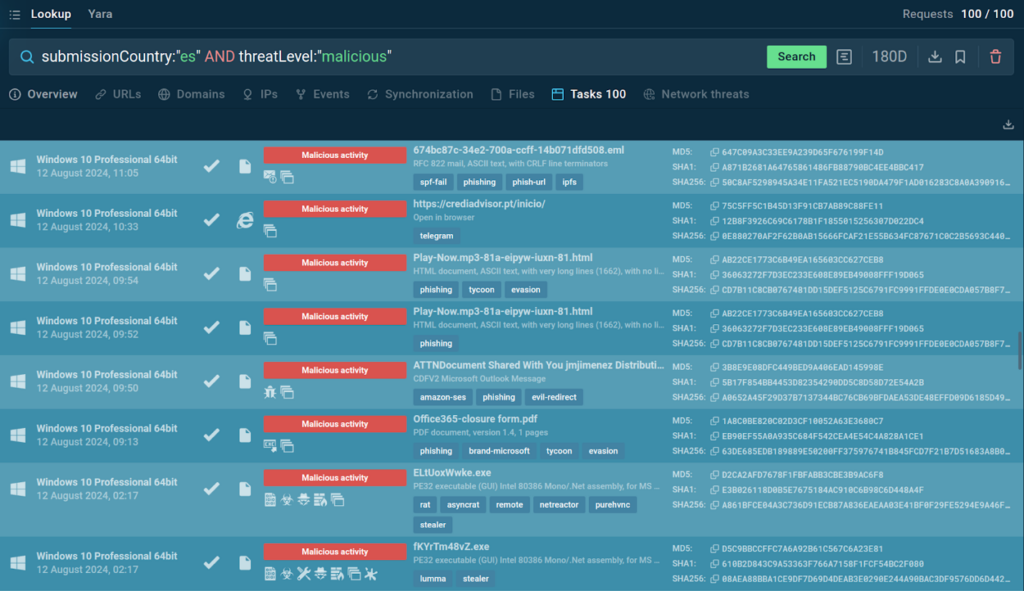Viewport: 1024px width, 591px height.
Task: Click the asyncrat tag
Action: click(x=463, y=505)
